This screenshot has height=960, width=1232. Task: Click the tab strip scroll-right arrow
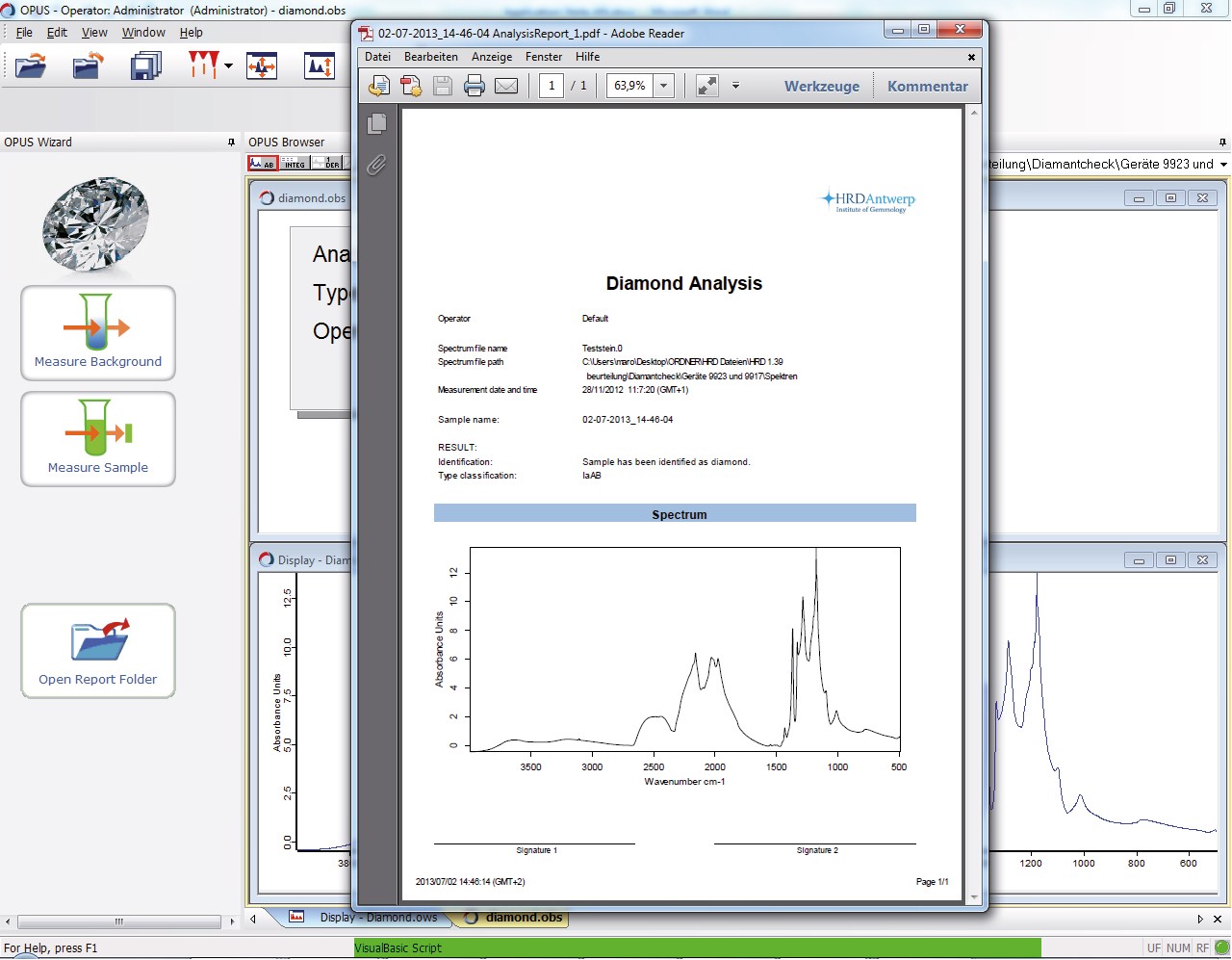click(x=1200, y=919)
